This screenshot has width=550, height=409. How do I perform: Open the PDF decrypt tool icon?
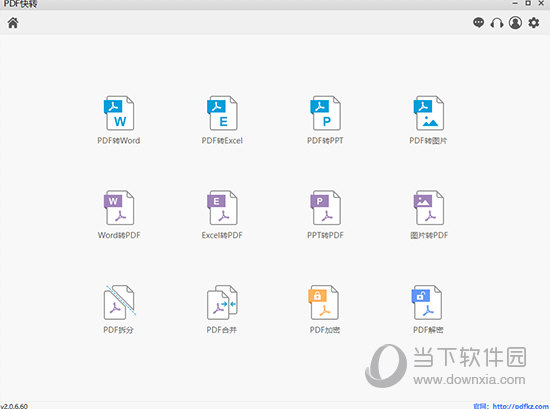[x=427, y=302]
